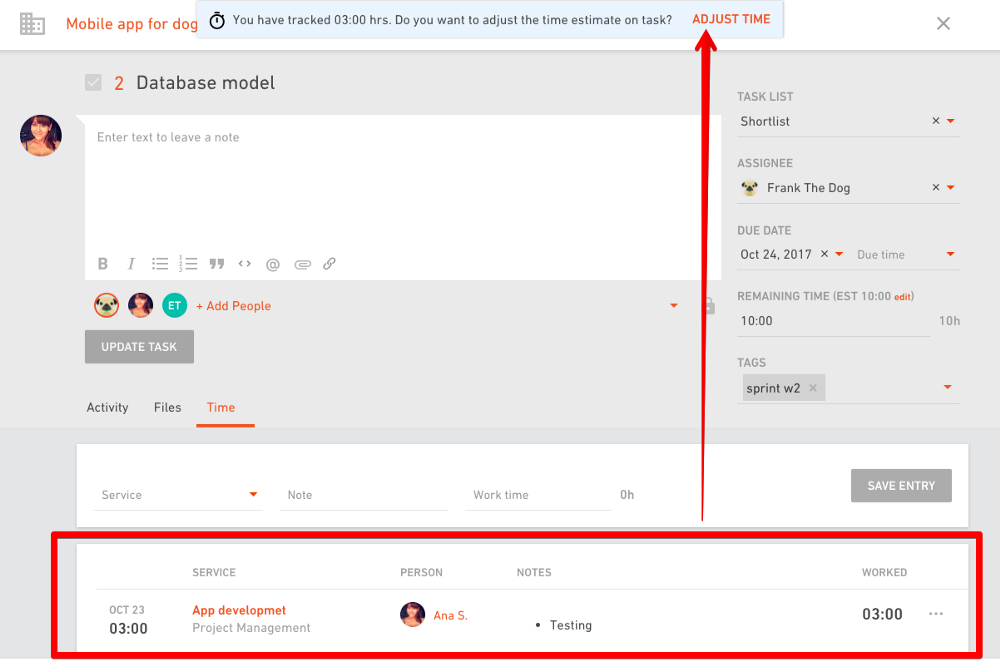This screenshot has height=661, width=1000.
Task: Insert numbered list in note
Action: [188, 264]
